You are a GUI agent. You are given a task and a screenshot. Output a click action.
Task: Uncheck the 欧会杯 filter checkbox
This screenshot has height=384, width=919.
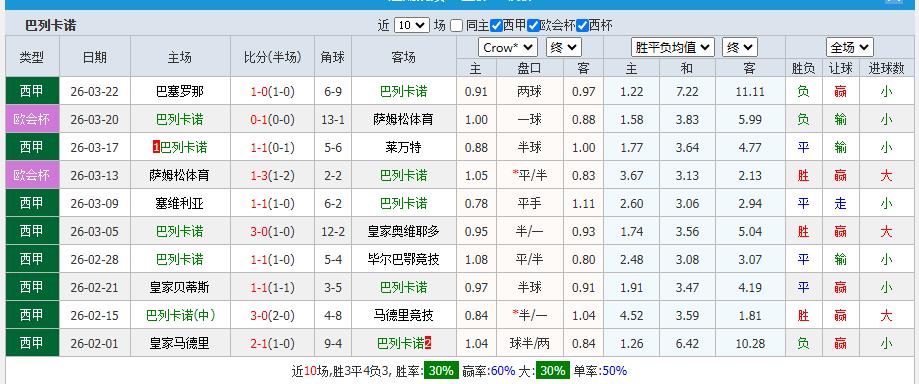[x=533, y=26]
